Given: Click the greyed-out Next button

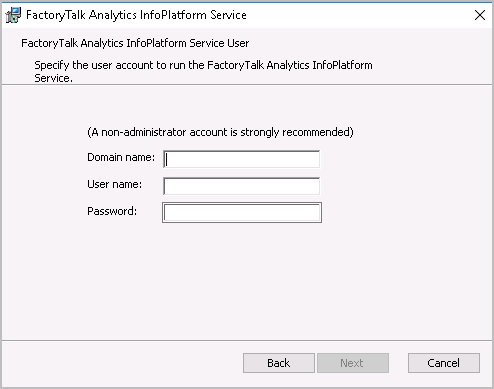Looking at the screenshot, I should pyautogui.click(x=353, y=363).
